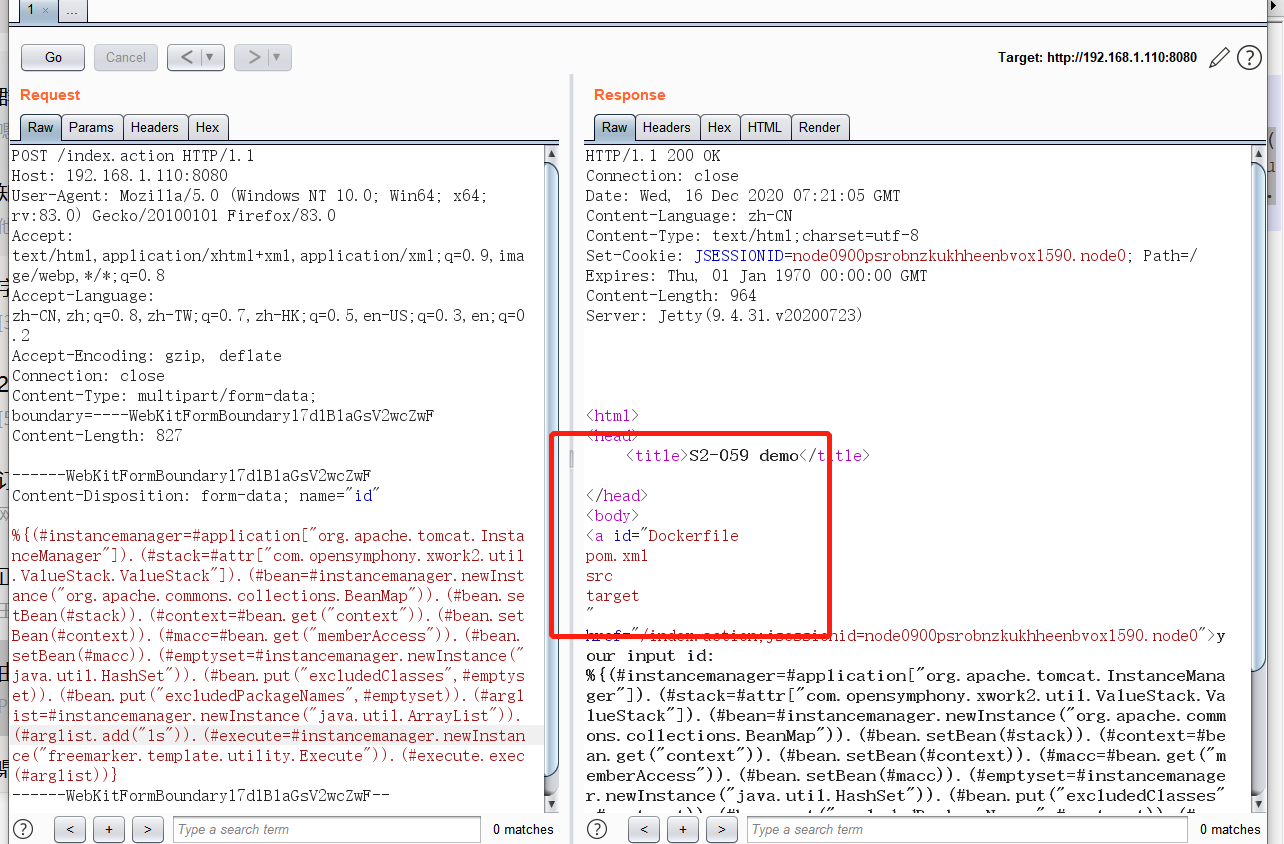Click the 'Connection: close' request header
The width and height of the screenshot is (1284, 844).
(x=88, y=376)
